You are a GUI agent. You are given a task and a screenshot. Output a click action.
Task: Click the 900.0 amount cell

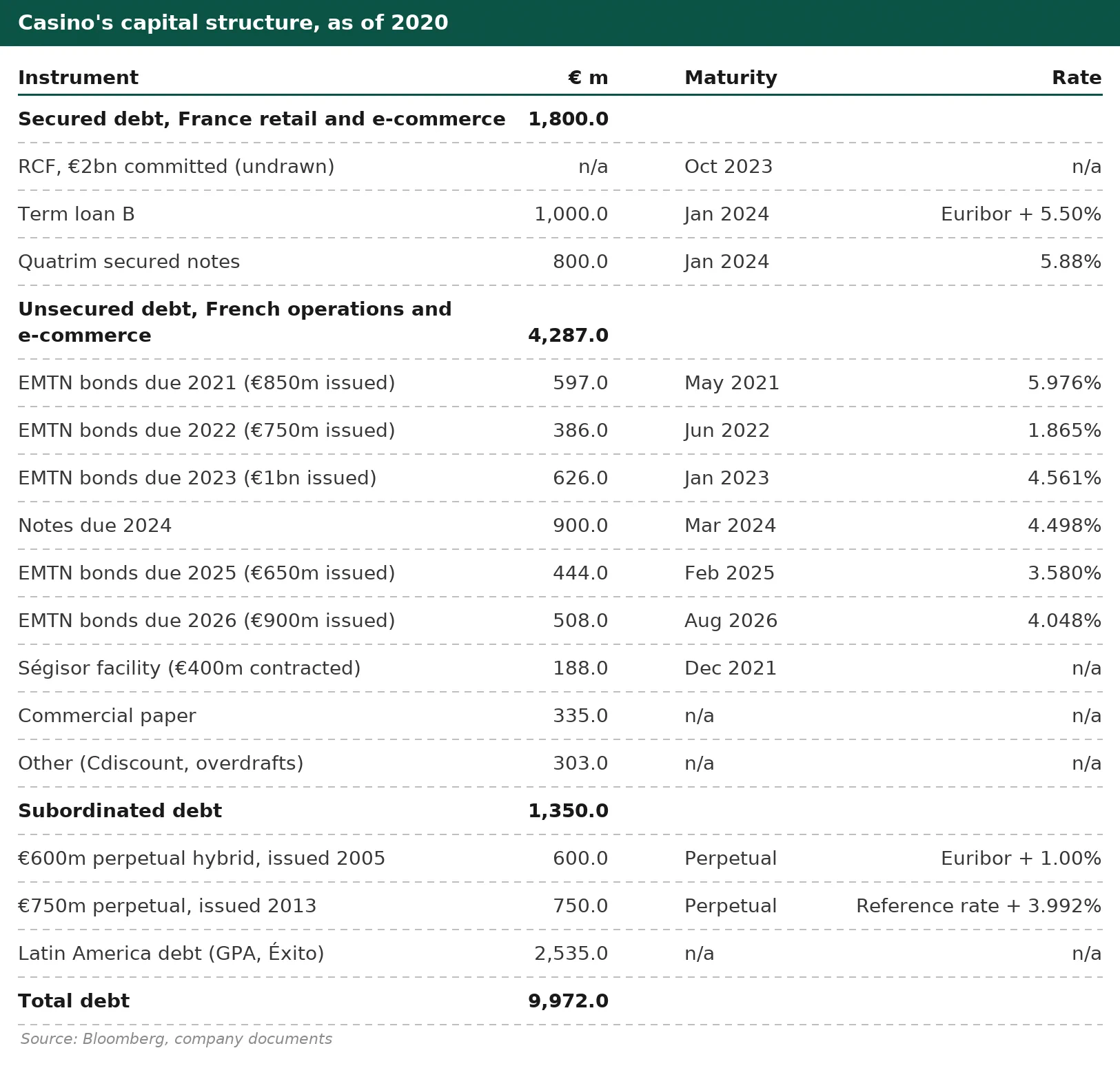point(580,526)
